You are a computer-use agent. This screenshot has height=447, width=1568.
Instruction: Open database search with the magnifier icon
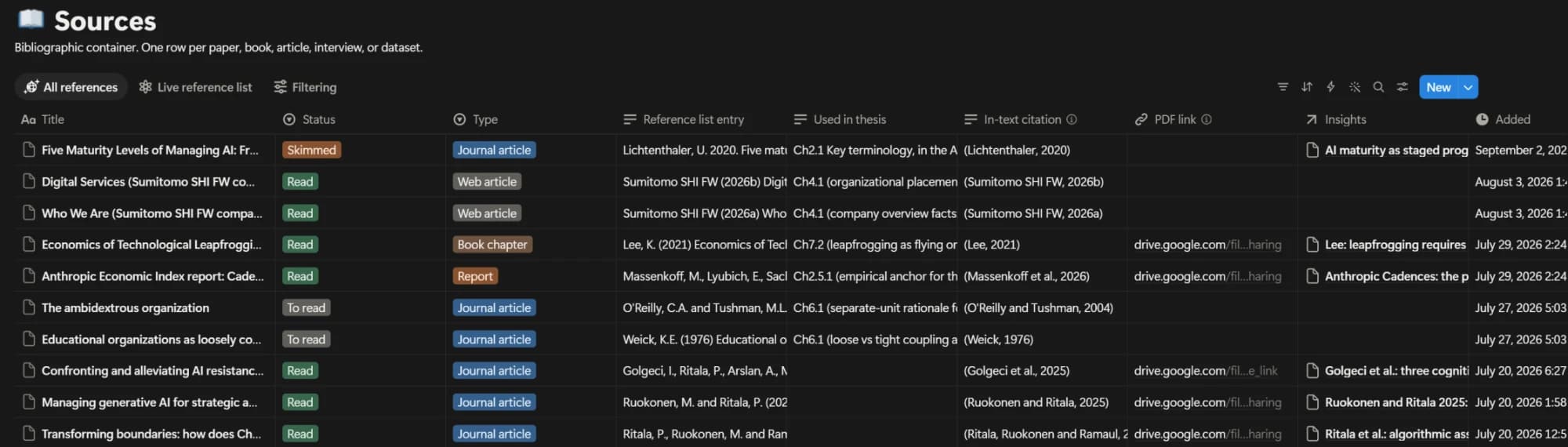[1378, 87]
